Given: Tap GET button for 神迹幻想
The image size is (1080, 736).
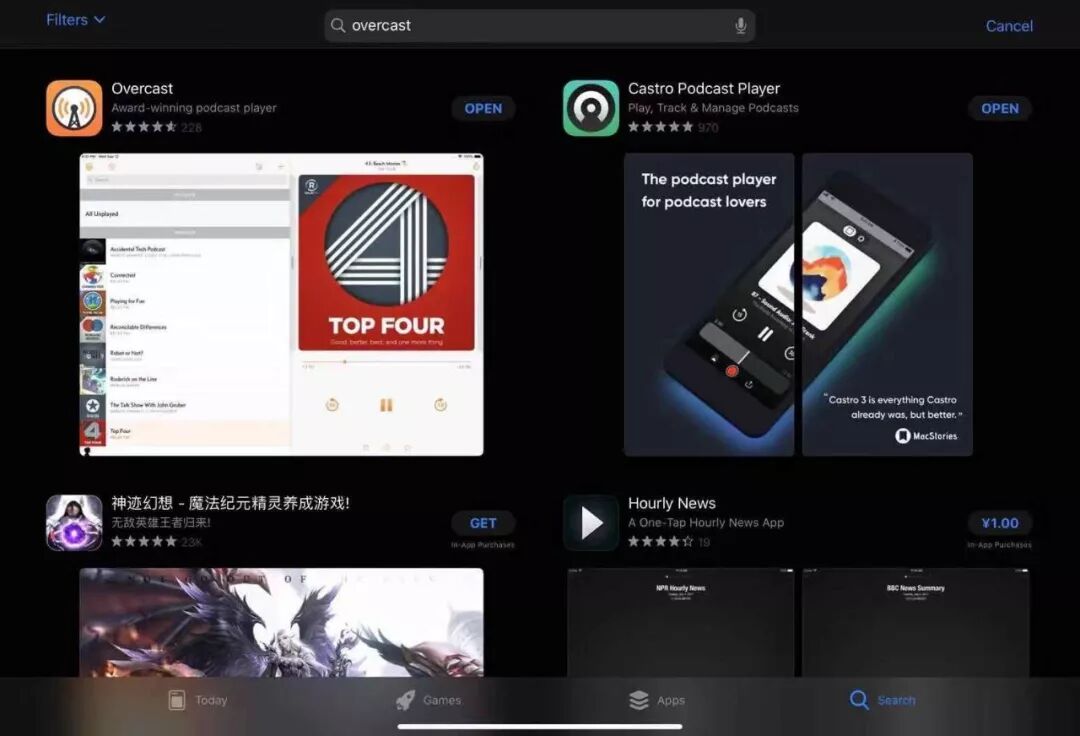Looking at the screenshot, I should [x=483, y=523].
